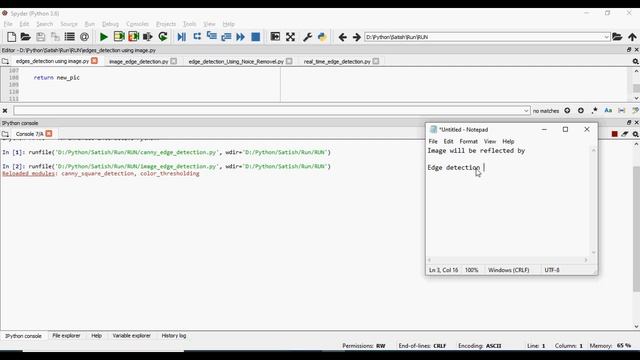
Task: Click the save all files icon
Action: coord(55,37)
